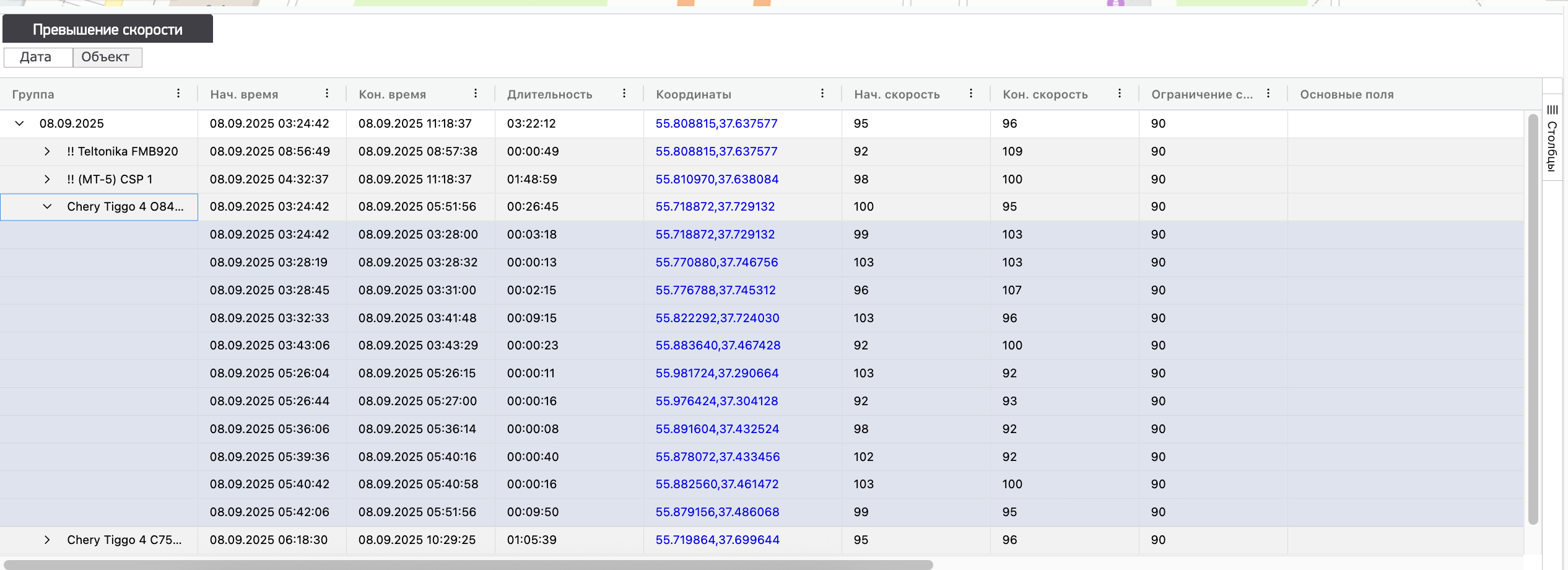The image size is (1568, 570).
Task: Open the Нач. время column menu icon
Action: pos(327,94)
